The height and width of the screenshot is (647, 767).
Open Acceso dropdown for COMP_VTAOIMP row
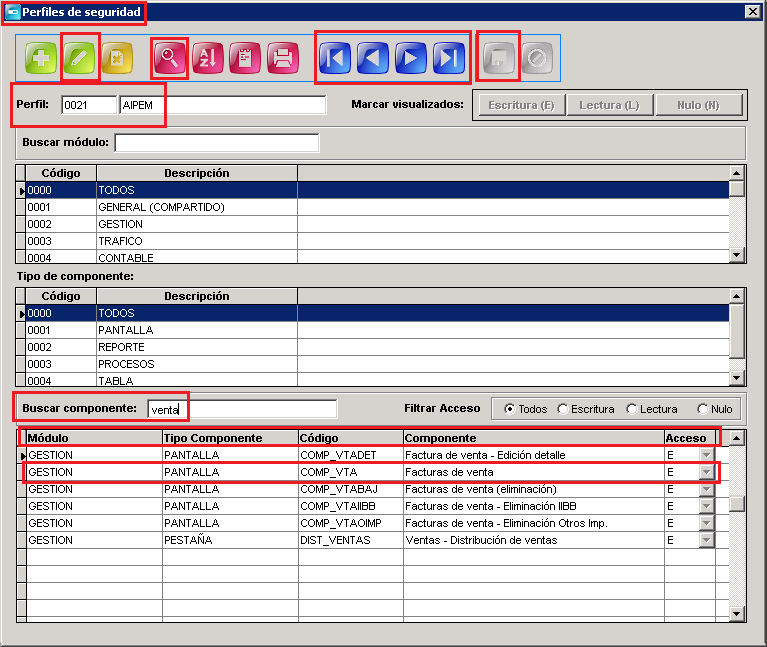706,523
